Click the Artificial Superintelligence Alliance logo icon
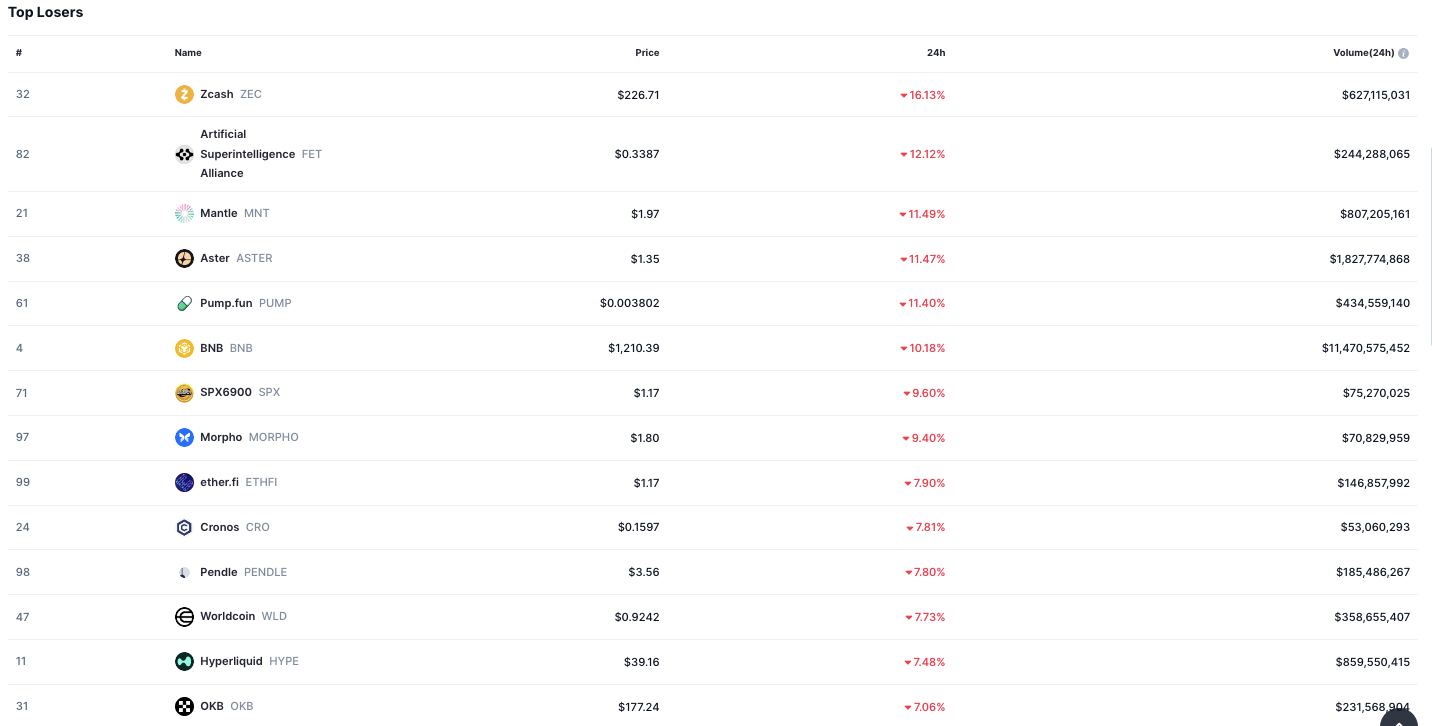The width and height of the screenshot is (1432, 726). pyautogui.click(x=184, y=154)
